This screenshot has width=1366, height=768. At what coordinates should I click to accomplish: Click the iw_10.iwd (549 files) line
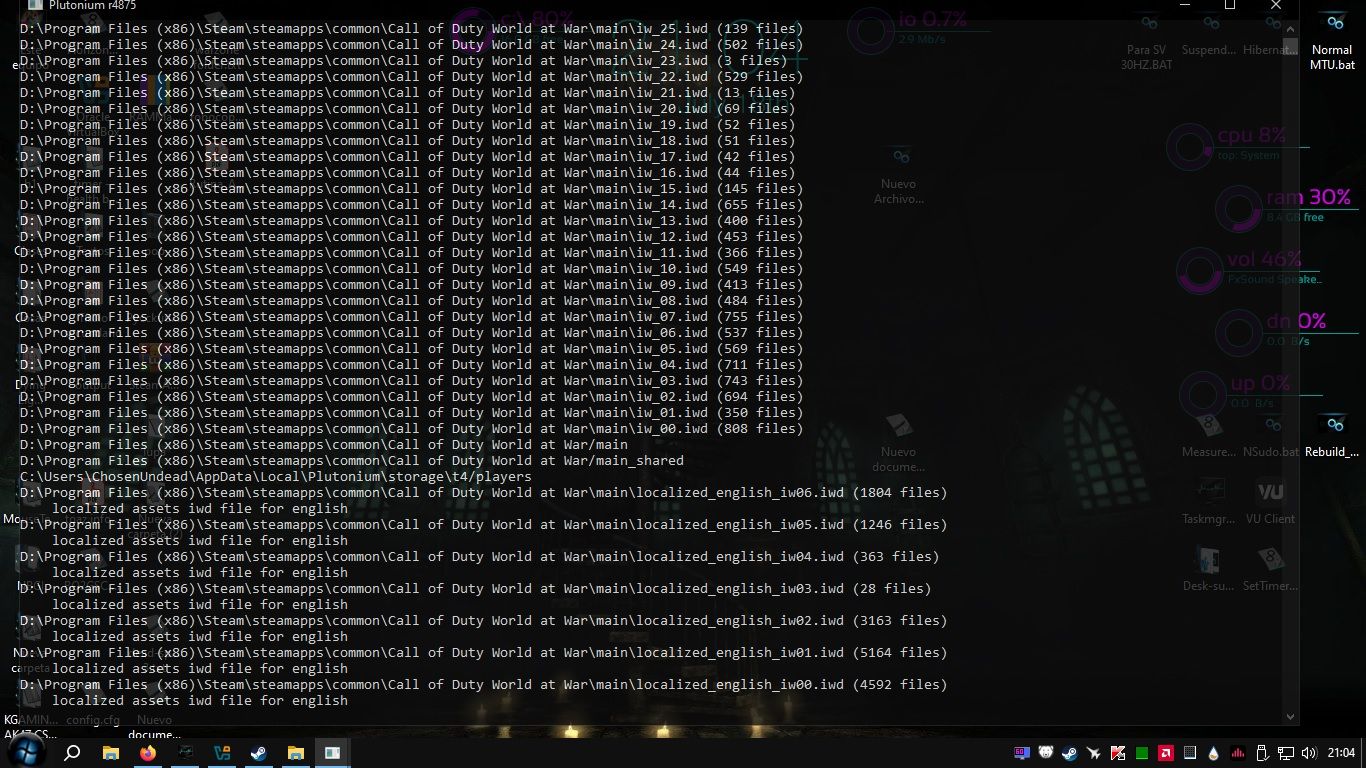tap(411, 268)
